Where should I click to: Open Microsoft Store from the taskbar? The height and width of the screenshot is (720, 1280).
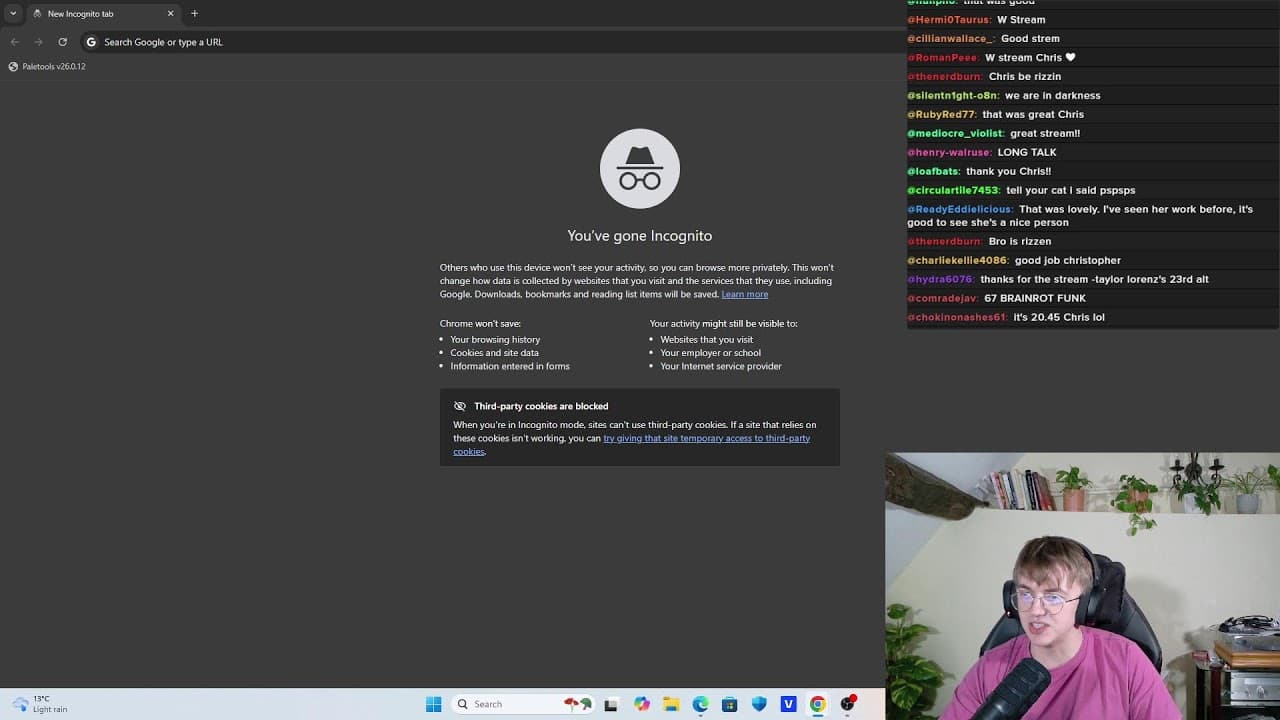click(730, 704)
